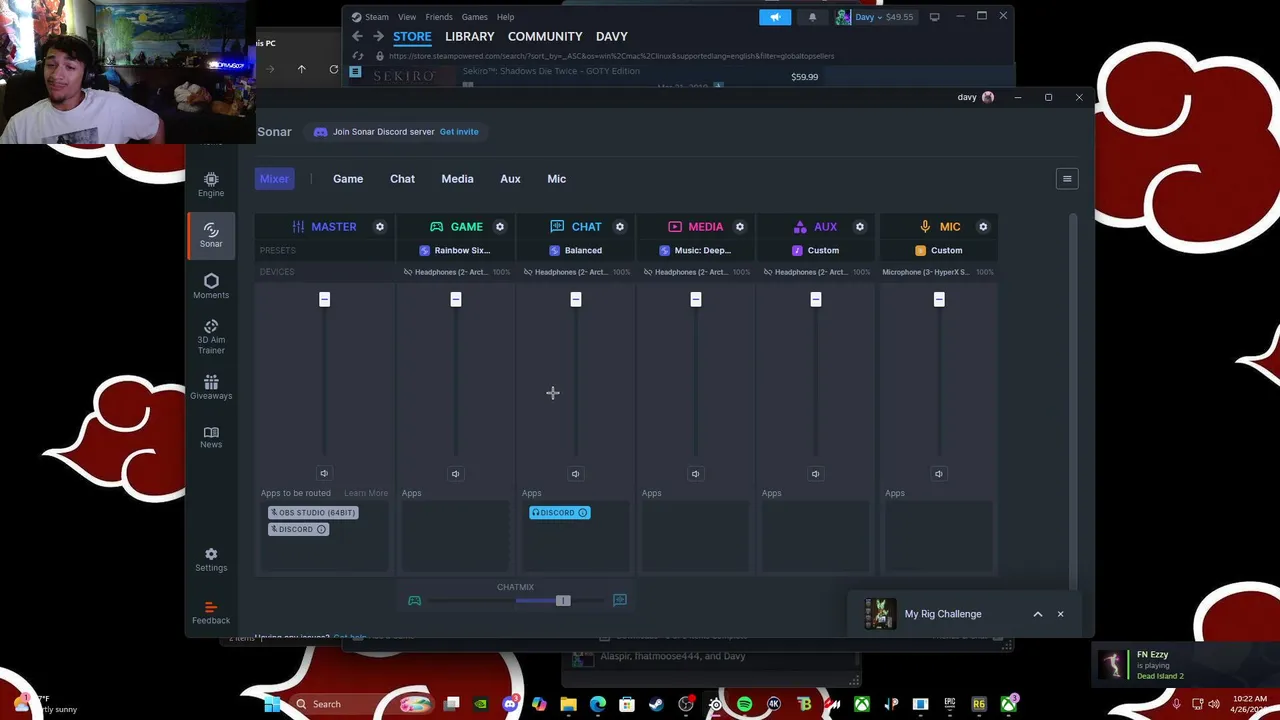The width and height of the screenshot is (1280, 720).
Task: Open AUX preset dropdown Custom
Action: [x=815, y=251]
